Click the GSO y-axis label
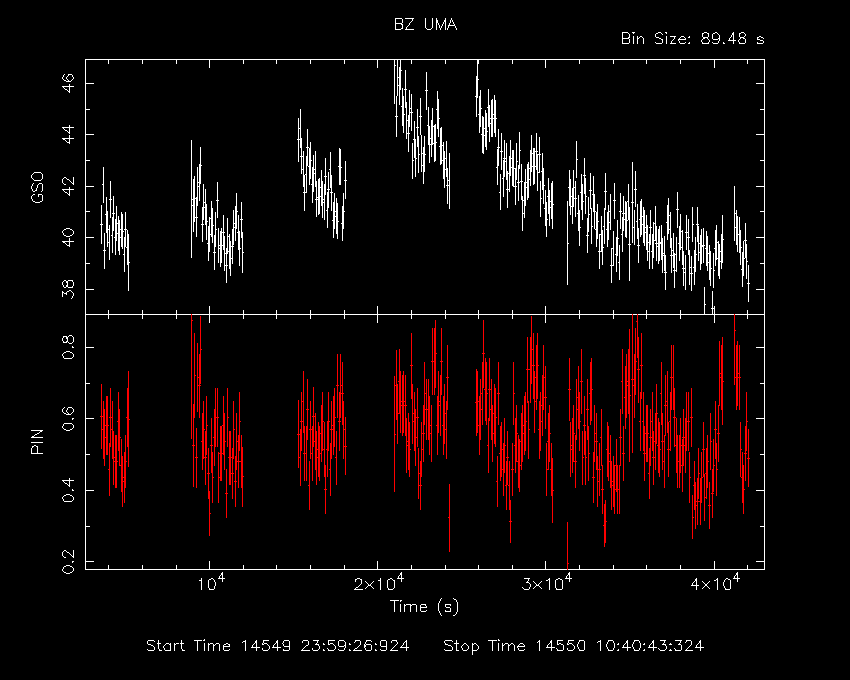 click(x=37, y=188)
